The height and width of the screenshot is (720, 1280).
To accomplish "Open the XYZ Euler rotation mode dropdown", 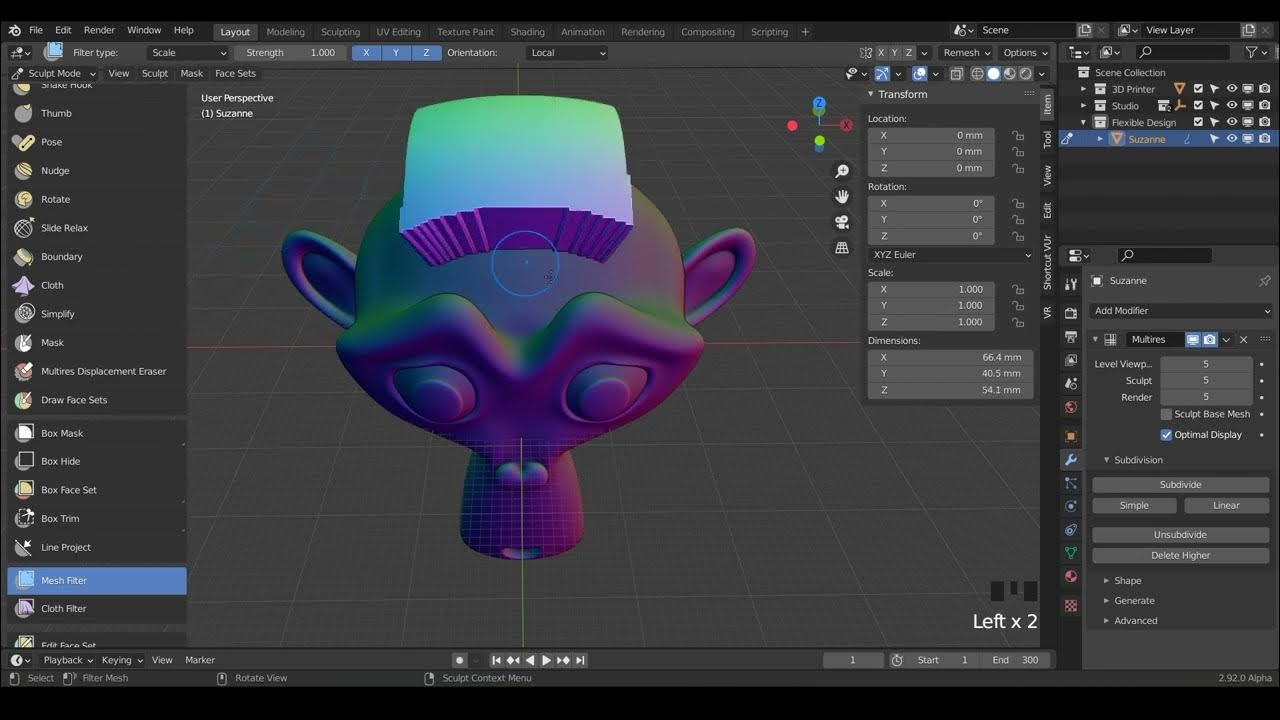I will (x=950, y=255).
